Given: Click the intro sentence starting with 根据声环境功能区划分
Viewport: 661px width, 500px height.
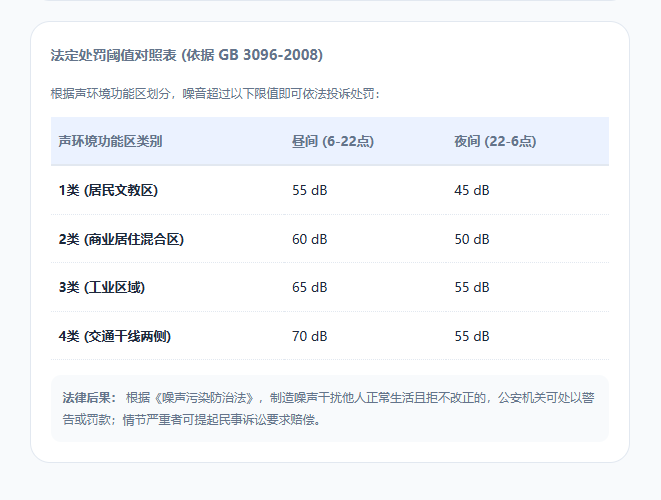Looking at the screenshot, I should coord(215,94).
